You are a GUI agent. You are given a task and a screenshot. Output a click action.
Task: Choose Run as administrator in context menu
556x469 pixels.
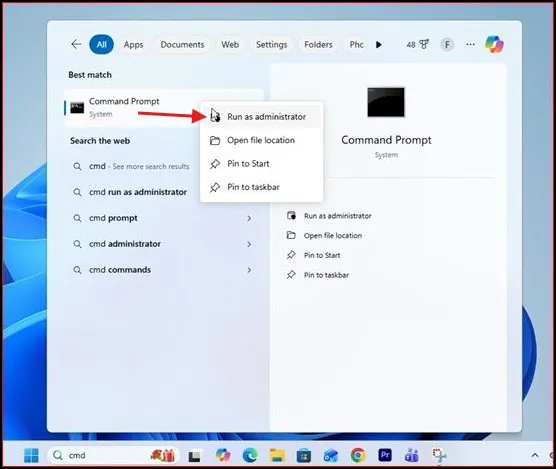tap(262, 117)
